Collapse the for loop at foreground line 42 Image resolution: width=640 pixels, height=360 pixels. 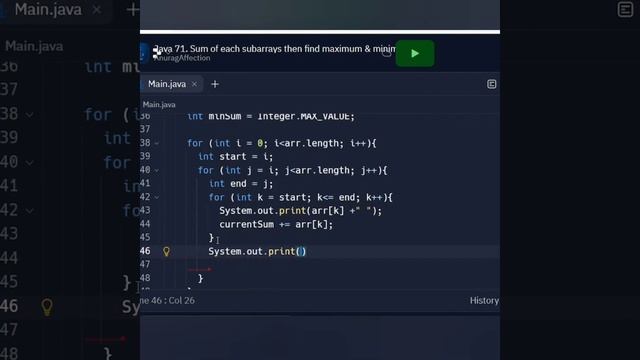(157, 197)
